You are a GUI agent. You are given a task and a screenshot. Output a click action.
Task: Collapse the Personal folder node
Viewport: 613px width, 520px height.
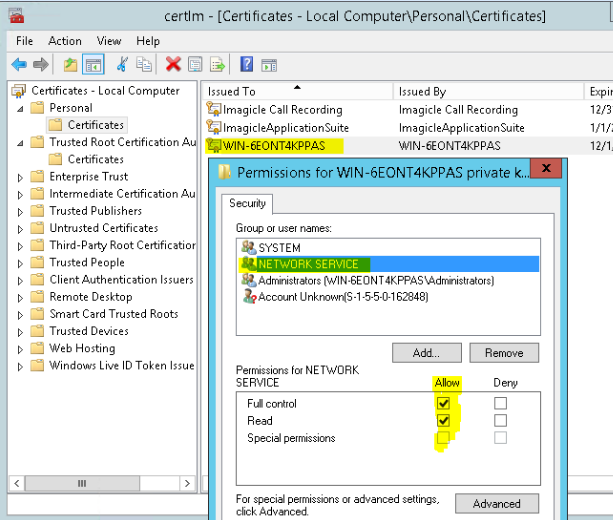click(x=22, y=108)
